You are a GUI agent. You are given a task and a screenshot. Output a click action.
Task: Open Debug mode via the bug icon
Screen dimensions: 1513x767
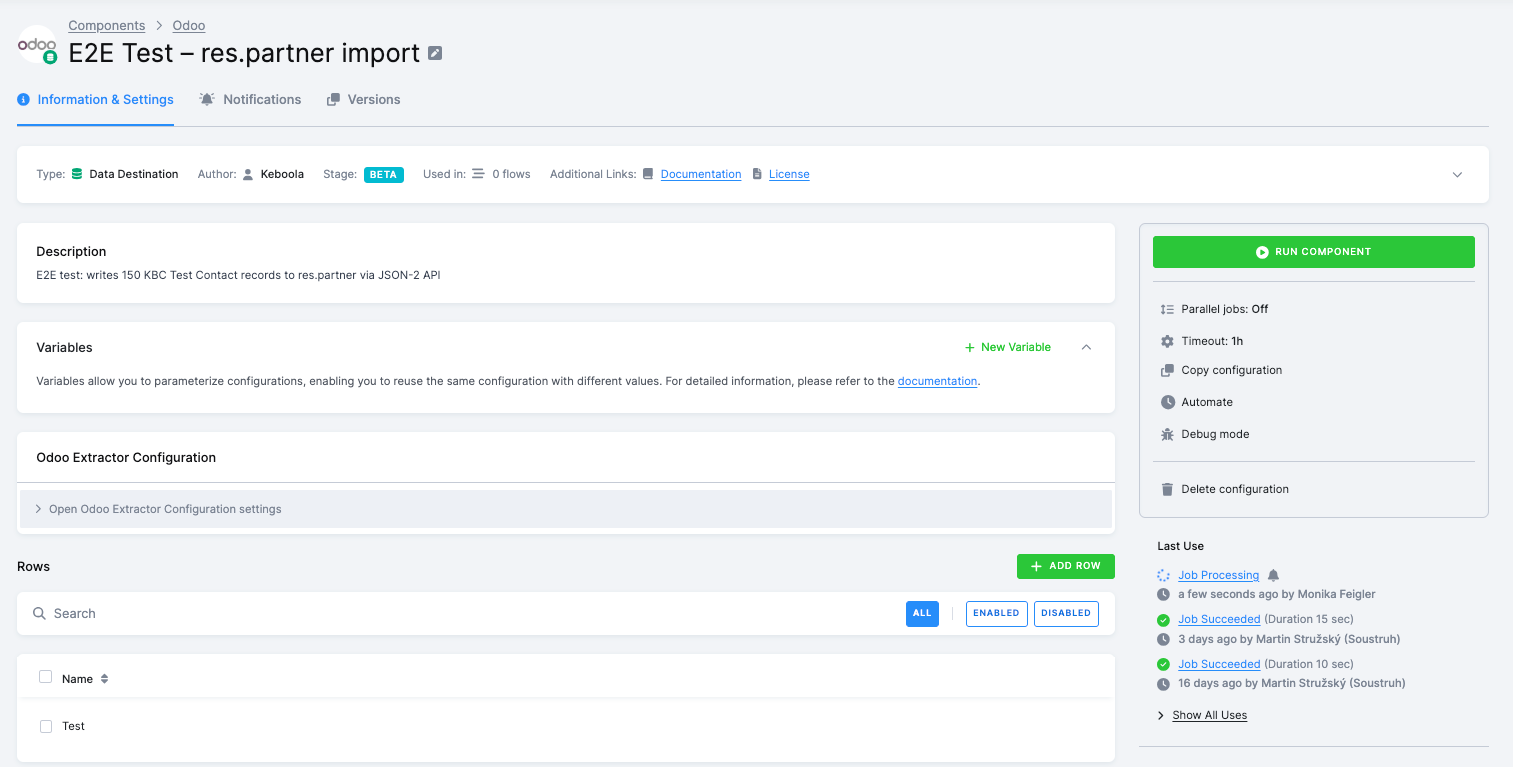pyautogui.click(x=1167, y=433)
